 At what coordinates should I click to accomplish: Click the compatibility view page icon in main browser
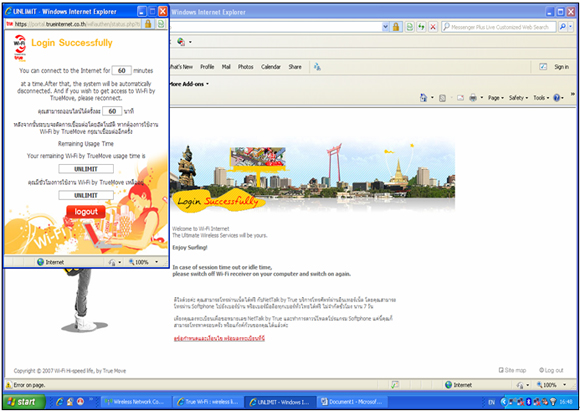409,27
